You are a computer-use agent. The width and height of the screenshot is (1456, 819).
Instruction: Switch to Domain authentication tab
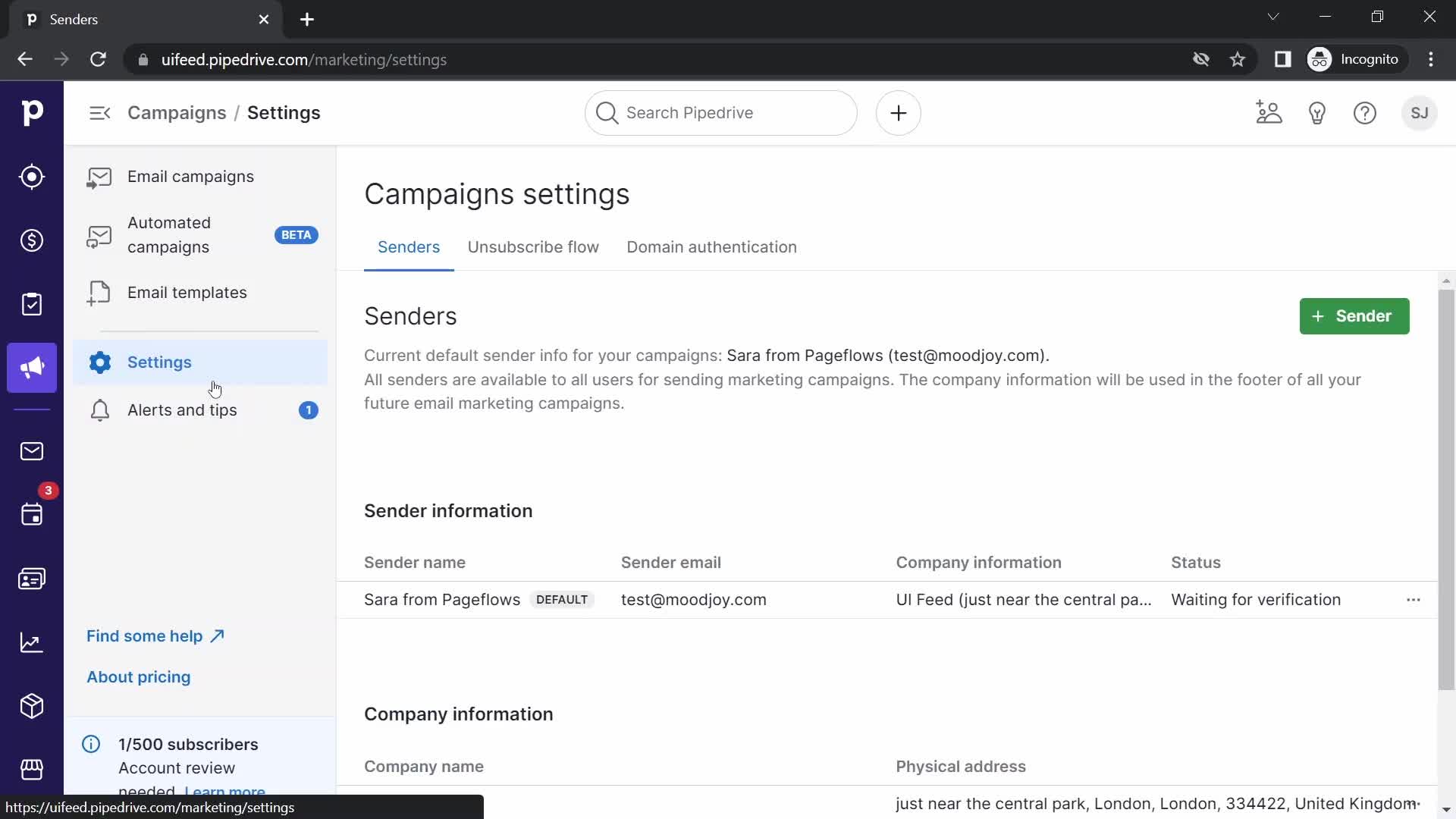pos(711,247)
